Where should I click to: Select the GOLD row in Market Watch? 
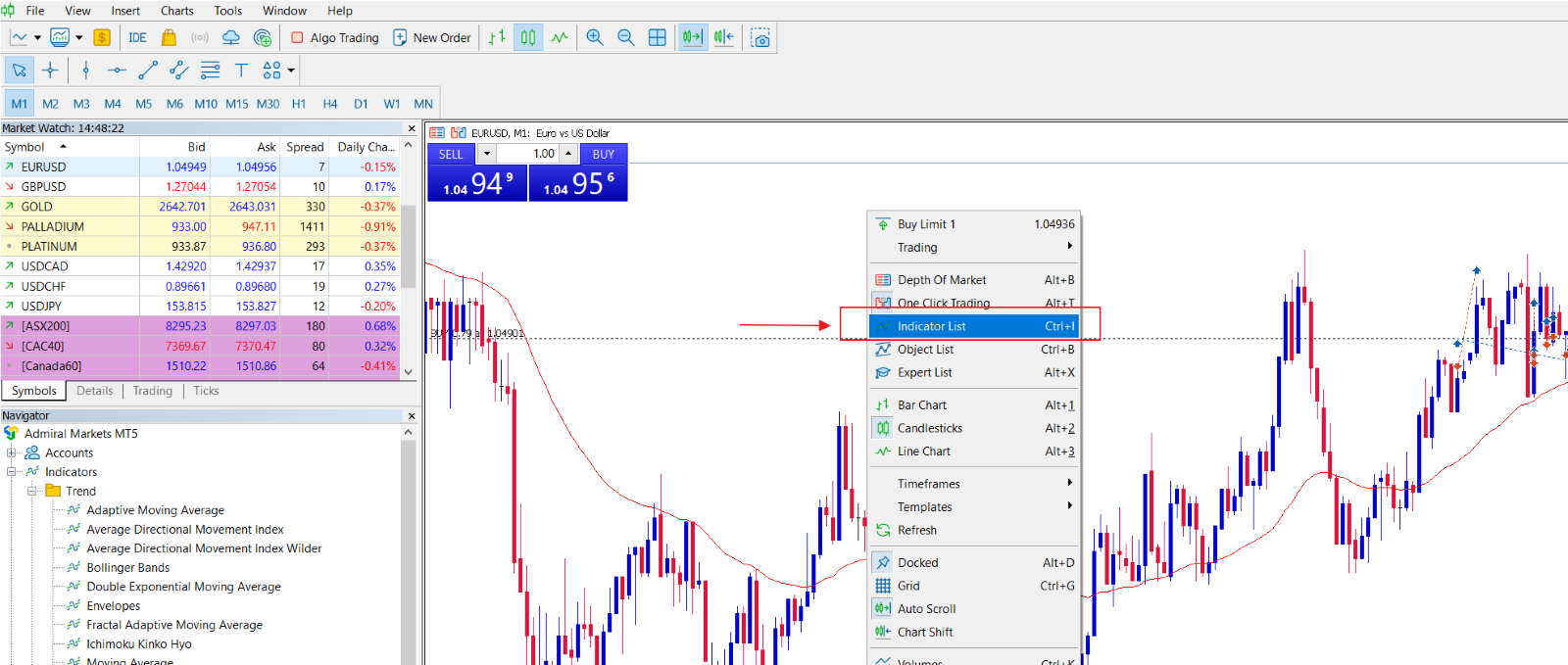200,207
